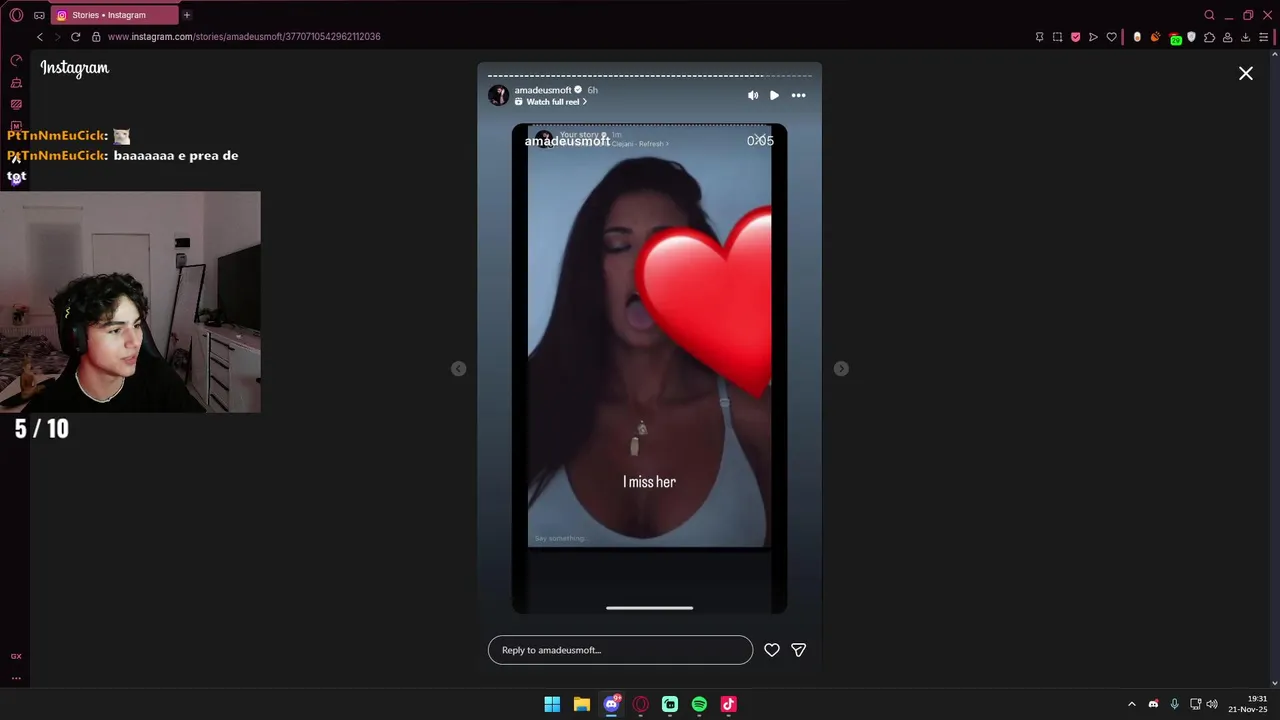Viewport: 1280px width, 720px height.
Task: Expand hidden system tray icons
Action: point(1132,704)
